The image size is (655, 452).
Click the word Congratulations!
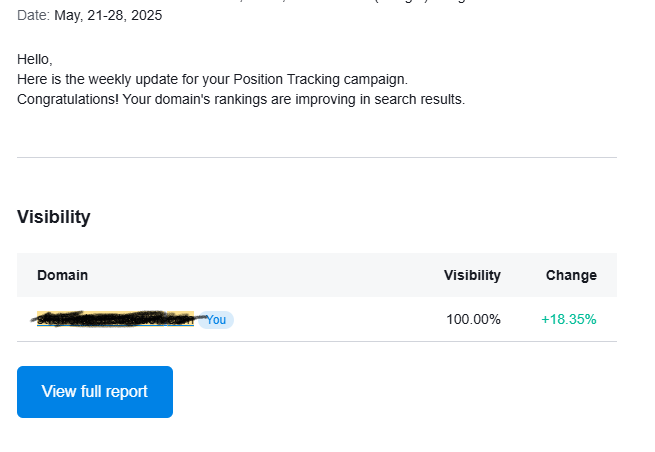click(x=68, y=99)
